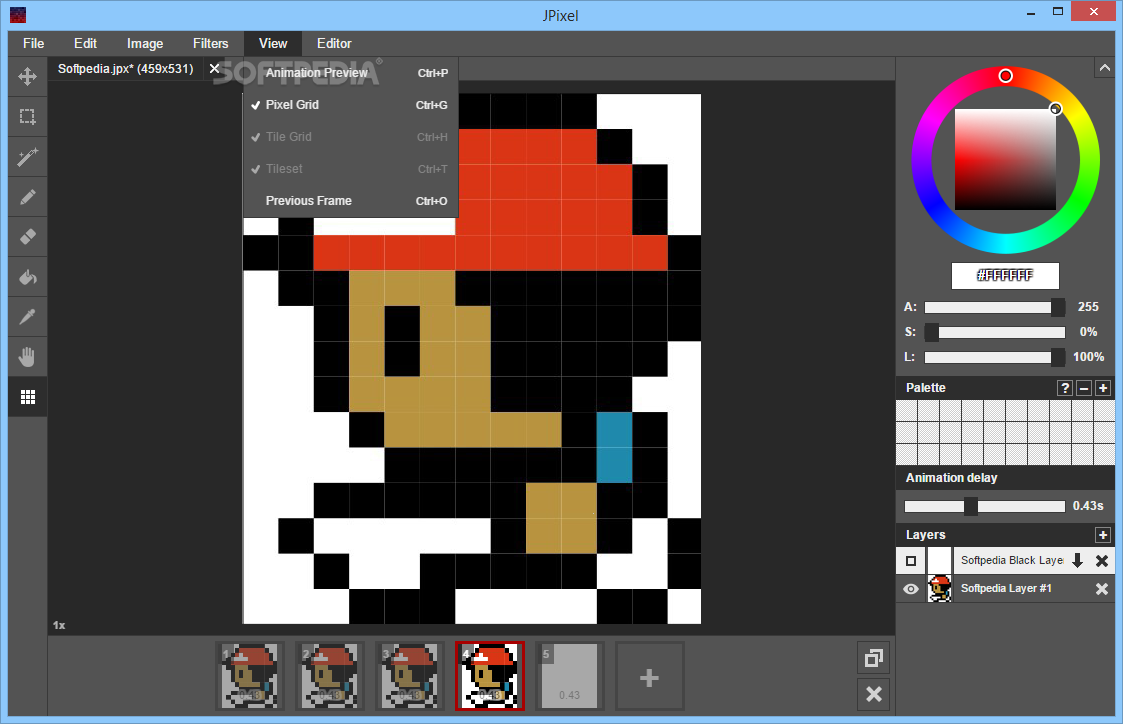Toggle Tileset menu option
Viewport: 1123px width, 724px height.
350,169
